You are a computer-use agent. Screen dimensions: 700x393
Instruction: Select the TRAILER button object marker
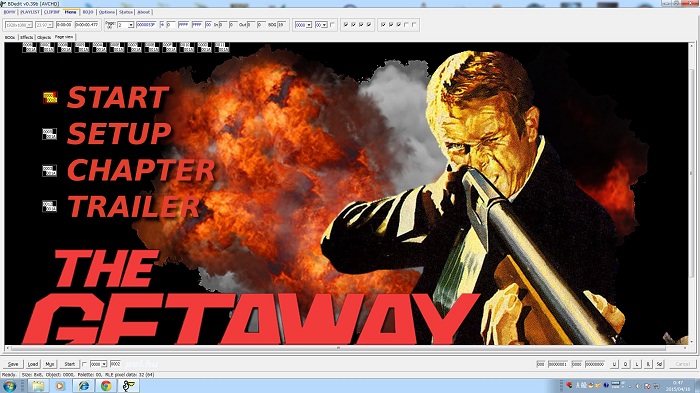point(50,206)
